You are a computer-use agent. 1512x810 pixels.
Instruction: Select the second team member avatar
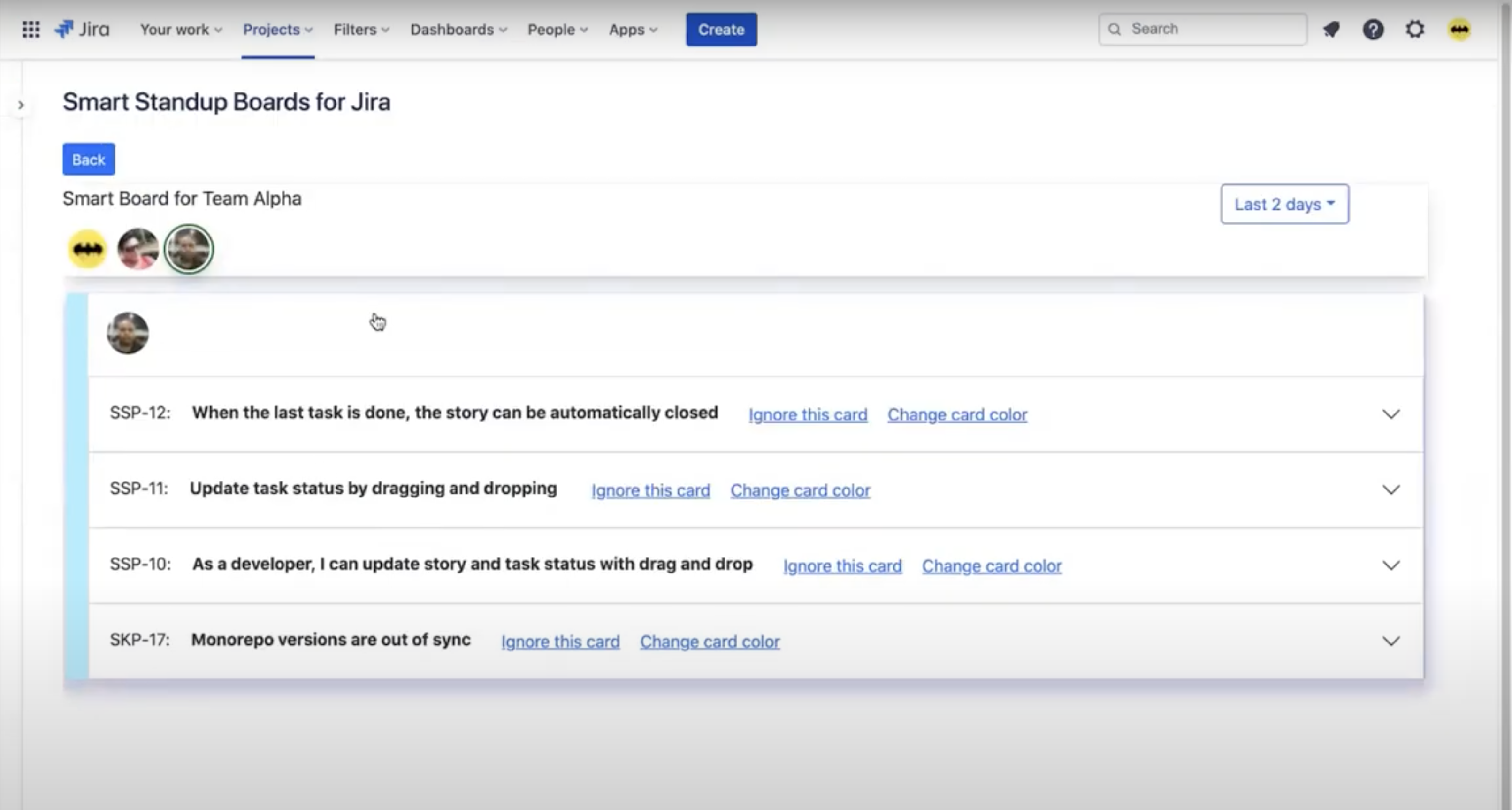[x=138, y=250]
